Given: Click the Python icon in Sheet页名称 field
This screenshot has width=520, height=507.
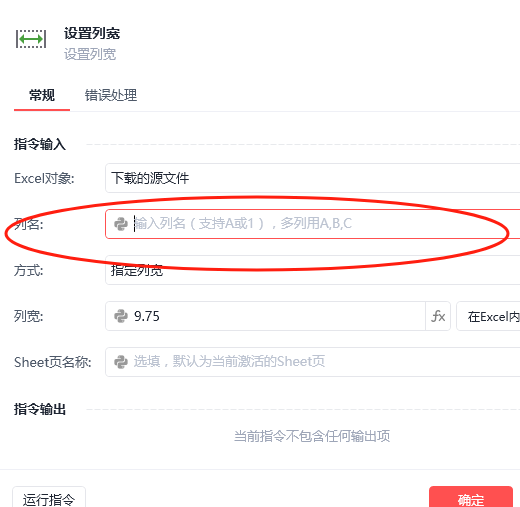Looking at the screenshot, I should coord(121,362).
